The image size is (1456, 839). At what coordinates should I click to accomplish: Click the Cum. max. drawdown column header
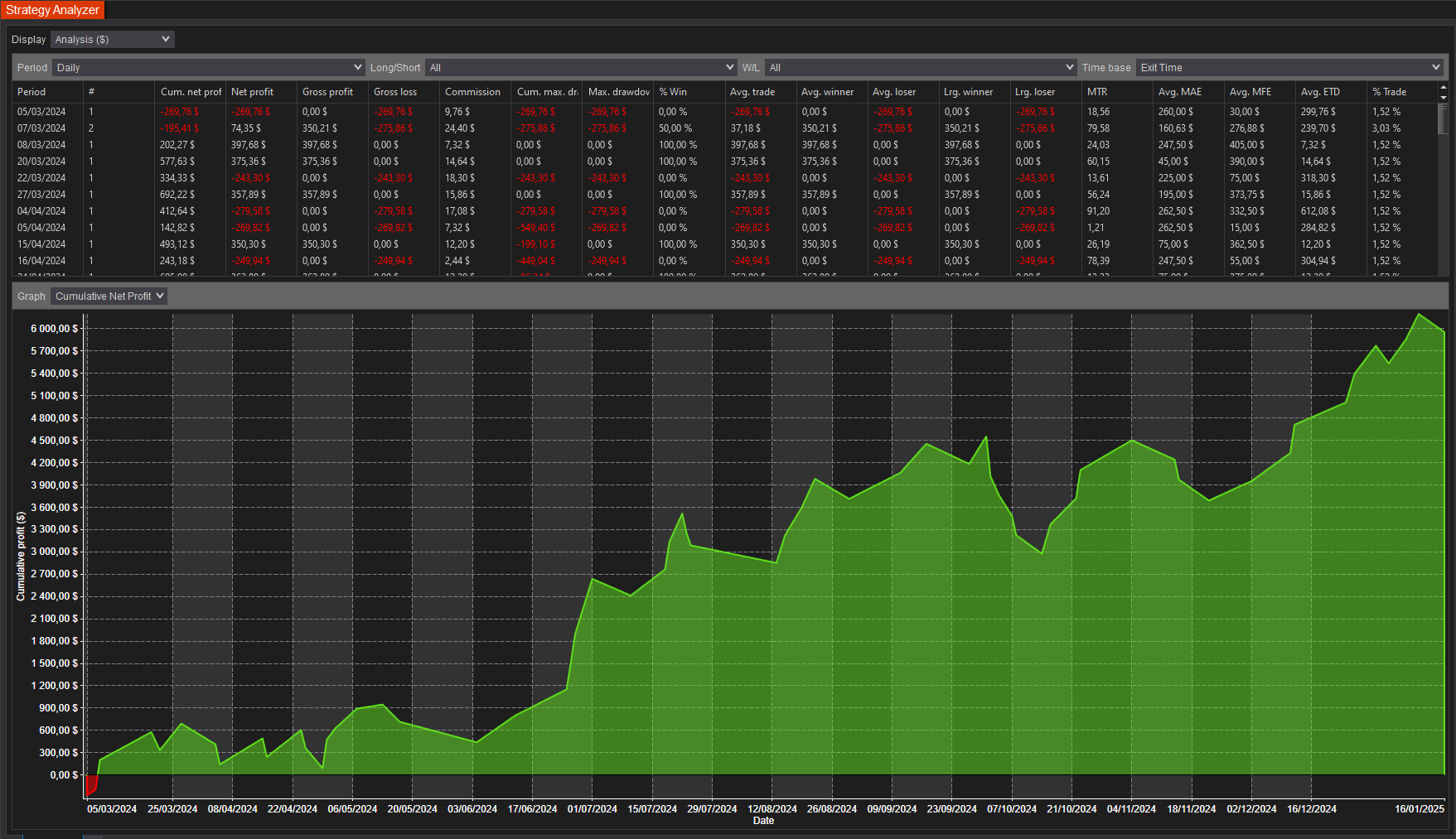(x=547, y=92)
